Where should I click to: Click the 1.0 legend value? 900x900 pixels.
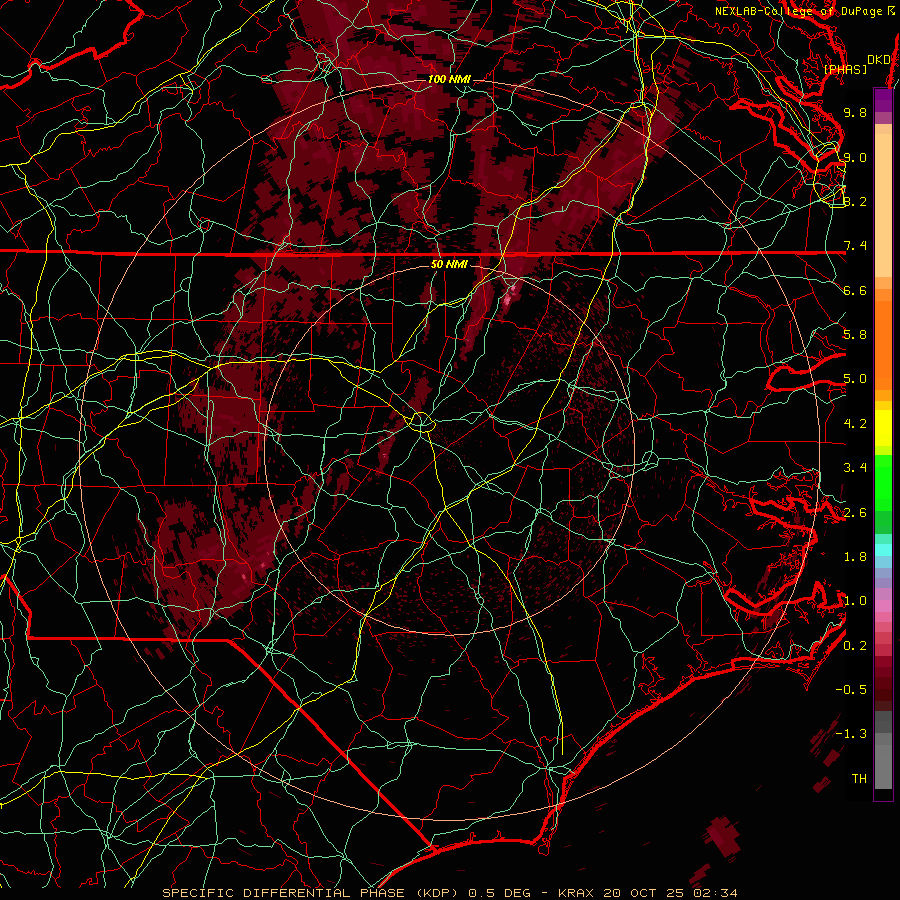click(855, 601)
